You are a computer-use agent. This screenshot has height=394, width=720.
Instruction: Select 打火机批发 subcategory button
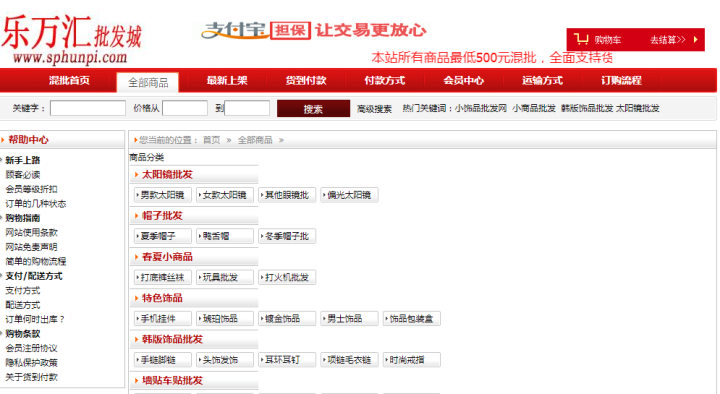point(287,277)
